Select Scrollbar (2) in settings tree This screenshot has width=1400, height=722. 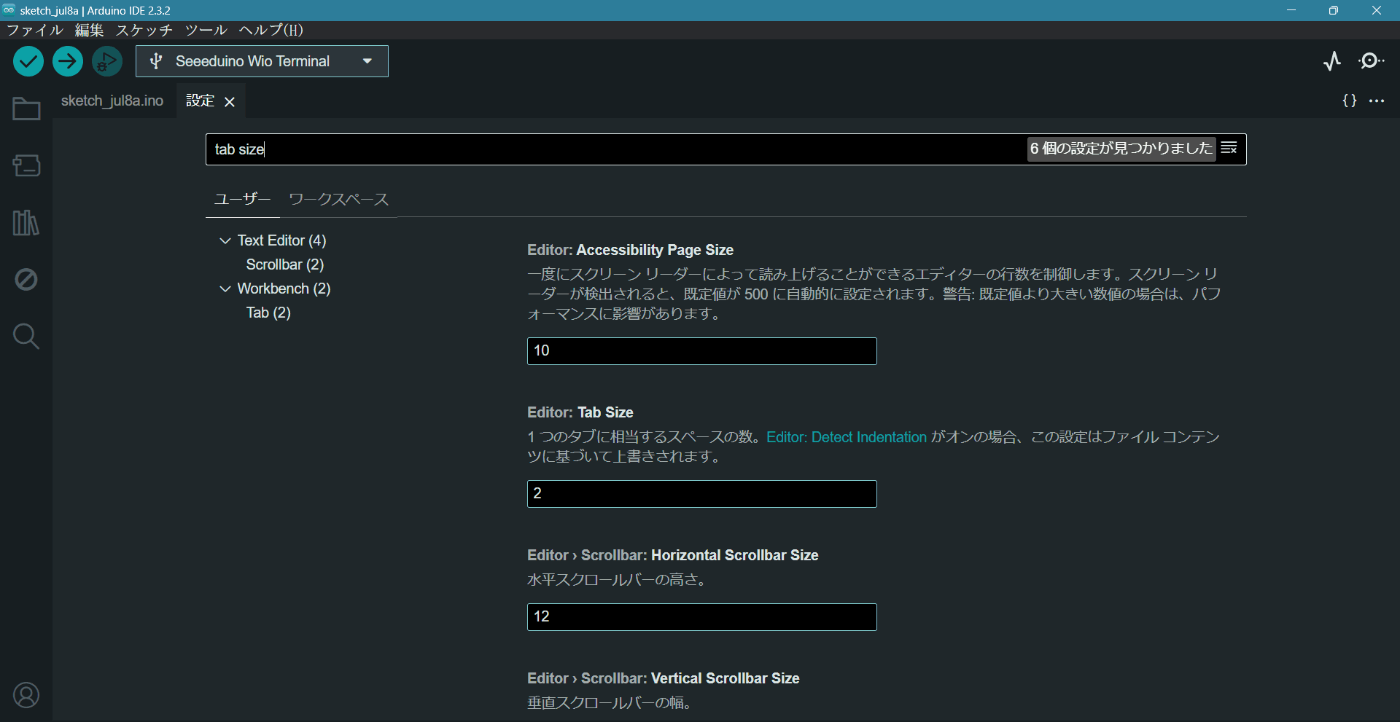(285, 265)
